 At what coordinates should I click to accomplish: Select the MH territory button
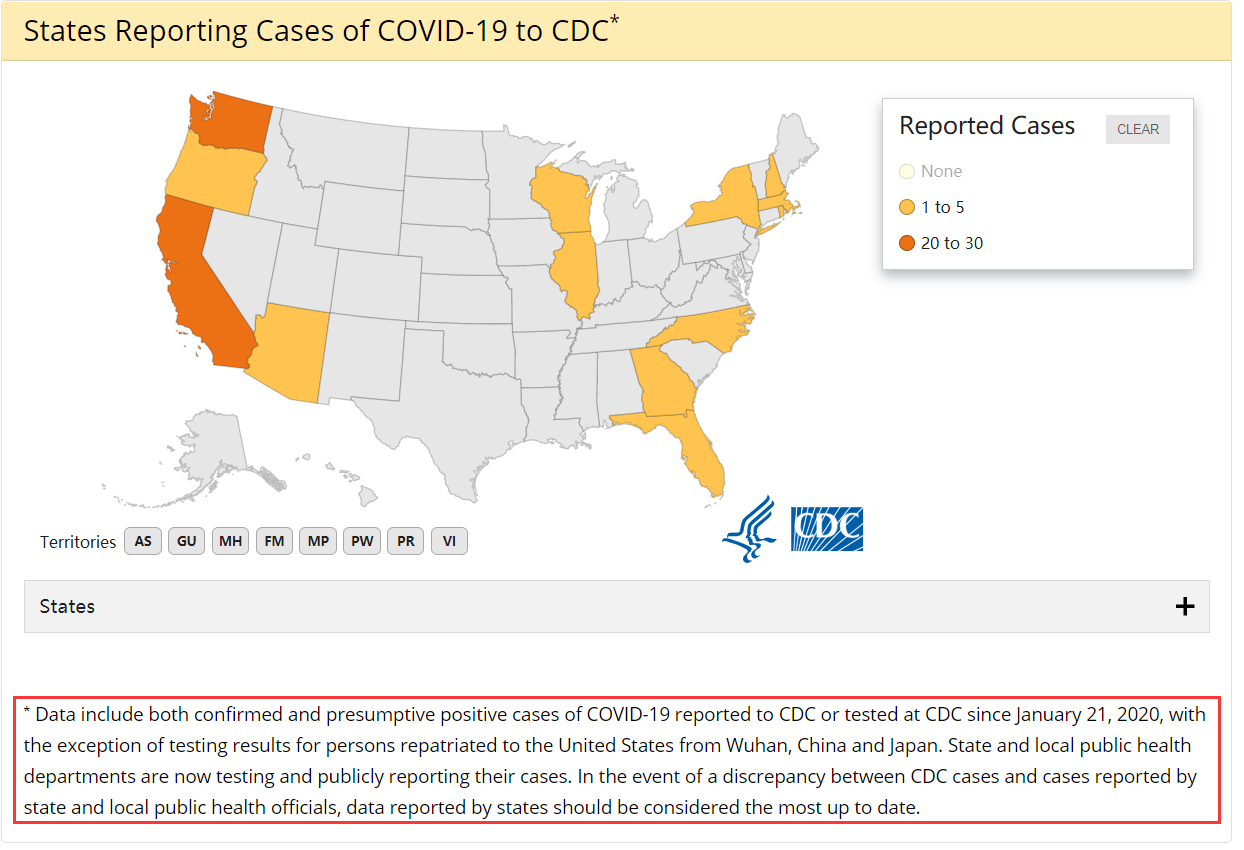pos(231,541)
